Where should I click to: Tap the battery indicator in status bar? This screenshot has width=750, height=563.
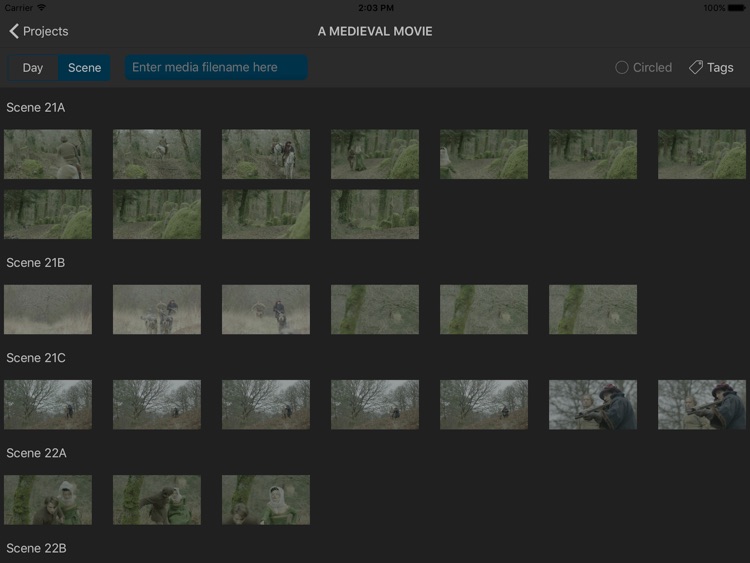(x=737, y=8)
